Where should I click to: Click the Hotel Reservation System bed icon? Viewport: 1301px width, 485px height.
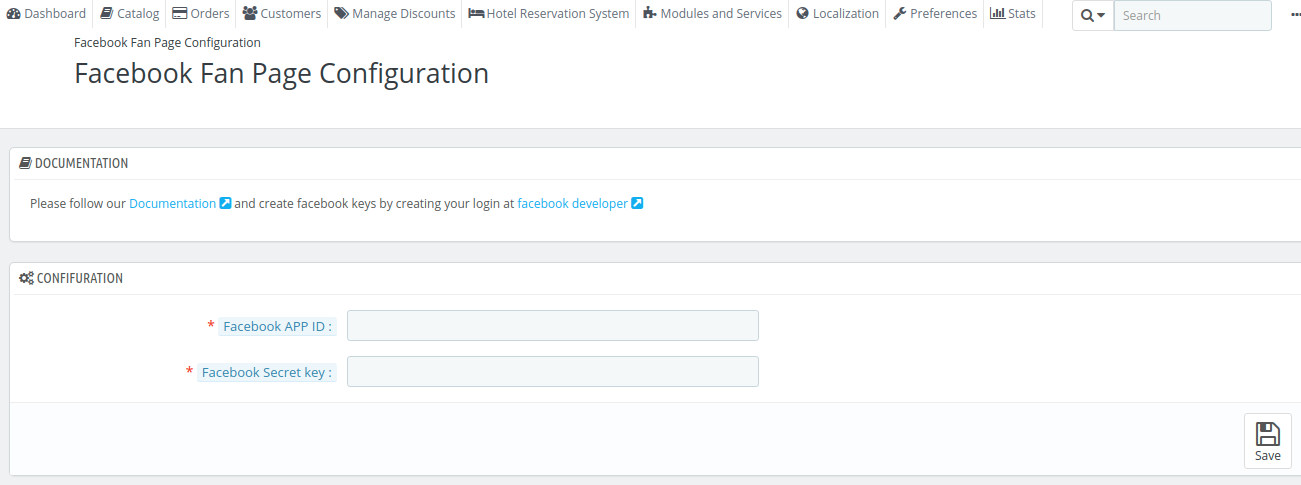[x=476, y=14]
